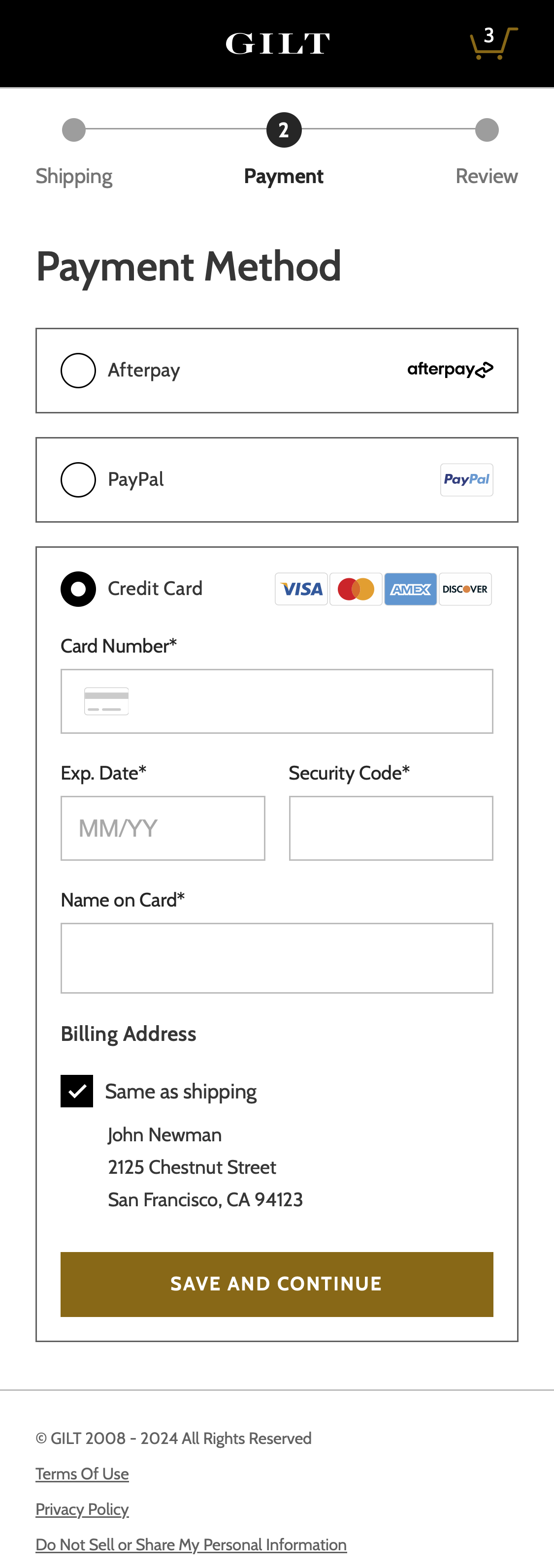Viewport: 554px width, 1568px height.
Task: Click the credit card icon inside the card field
Action: [106, 701]
